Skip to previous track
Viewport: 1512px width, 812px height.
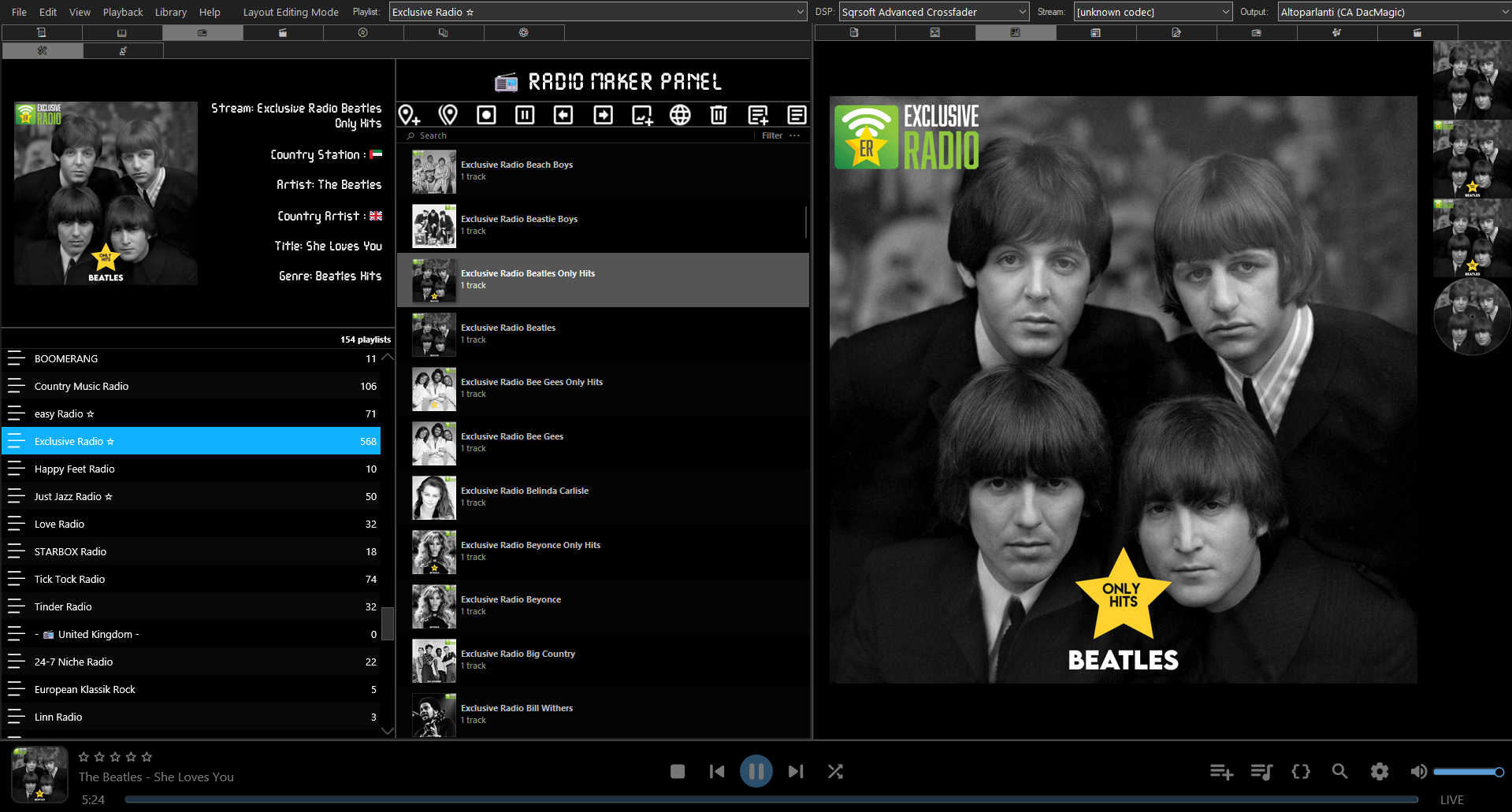(x=717, y=772)
